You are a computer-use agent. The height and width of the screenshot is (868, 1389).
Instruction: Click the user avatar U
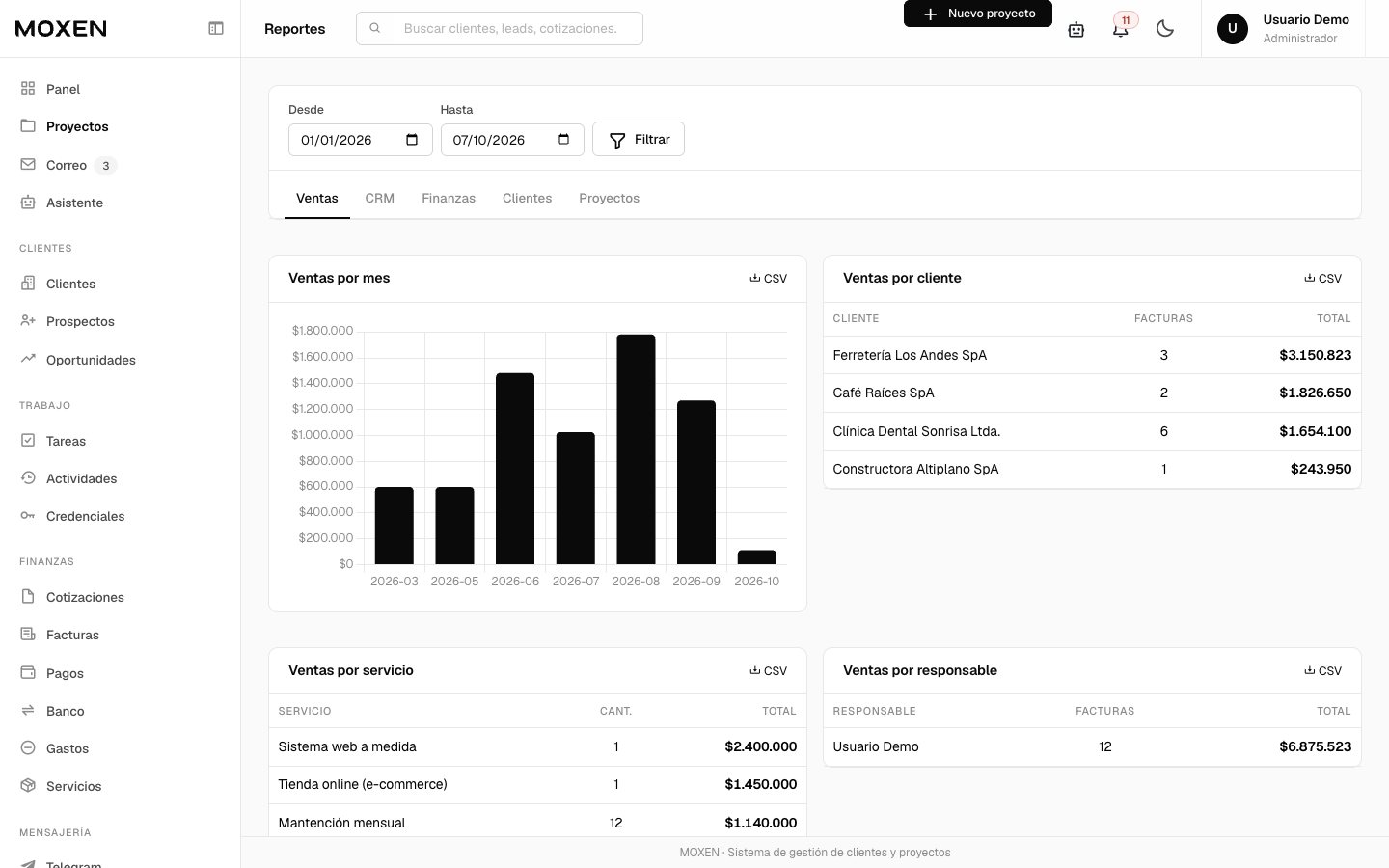coord(1233,29)
